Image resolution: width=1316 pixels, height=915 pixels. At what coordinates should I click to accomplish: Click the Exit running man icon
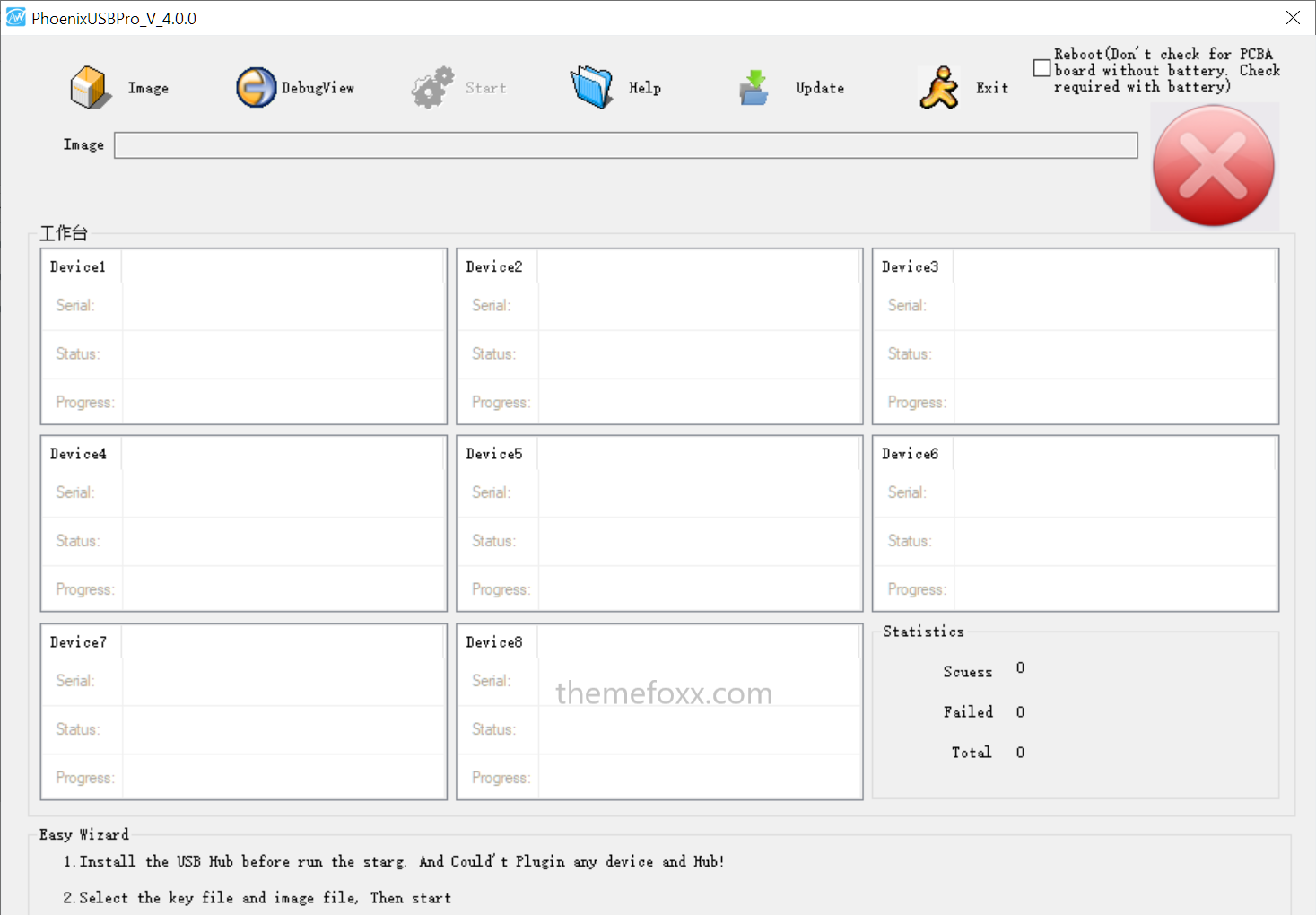939,88
